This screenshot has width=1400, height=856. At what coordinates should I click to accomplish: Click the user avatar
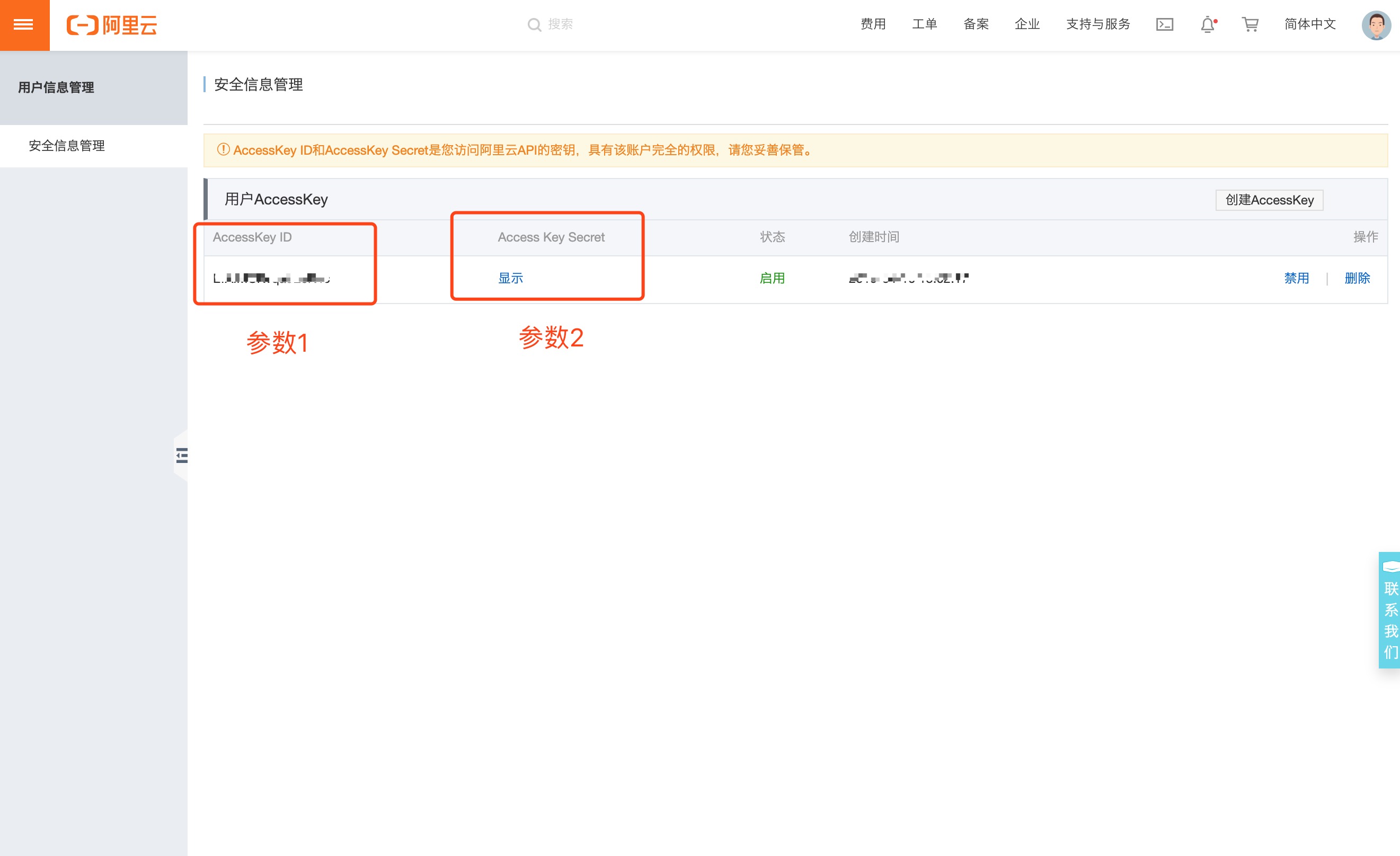(1376, 25)
